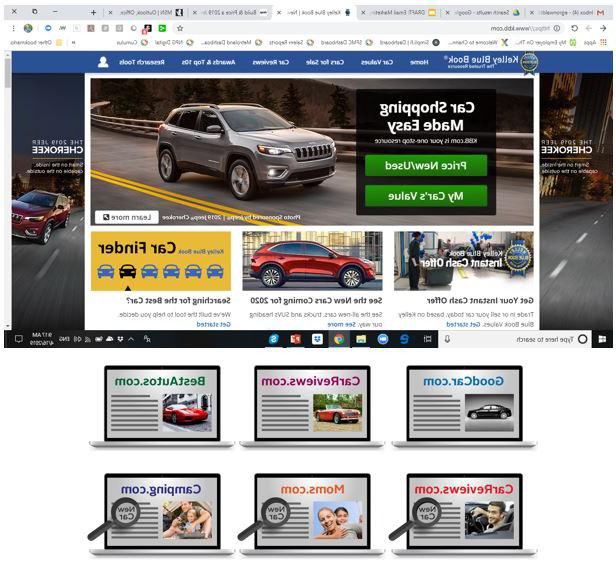
Task: Select the black car icon in Car Finder
Action: click(x=127, y=271)
